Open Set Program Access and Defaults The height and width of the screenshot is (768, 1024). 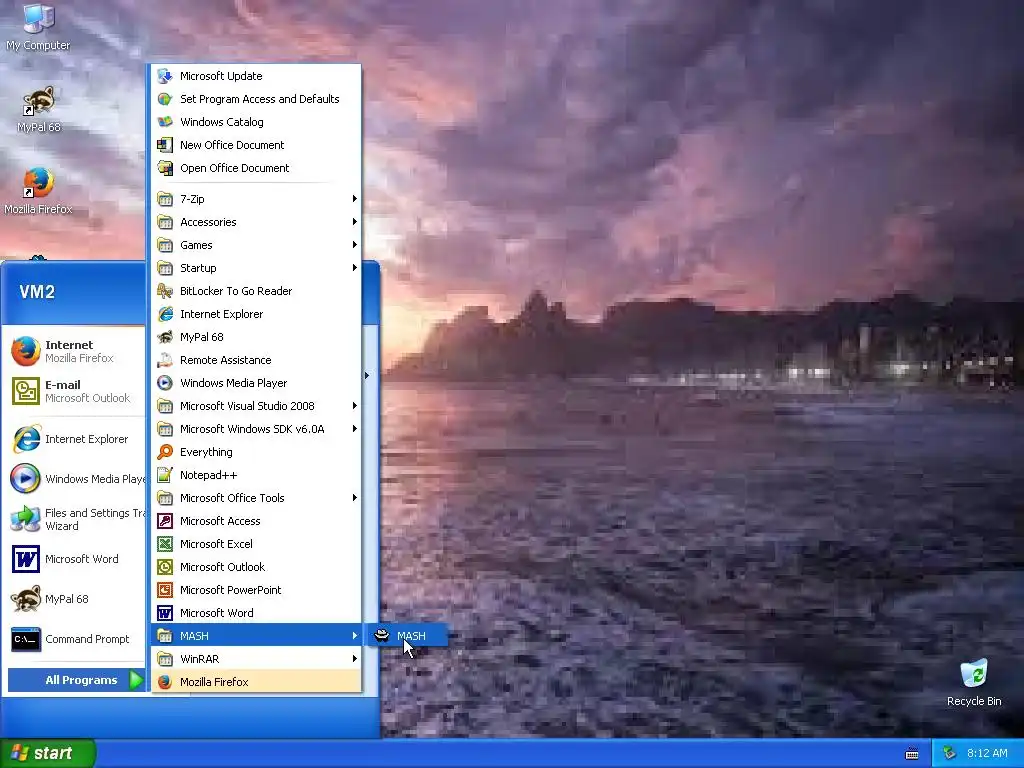[x=256, y=99]
